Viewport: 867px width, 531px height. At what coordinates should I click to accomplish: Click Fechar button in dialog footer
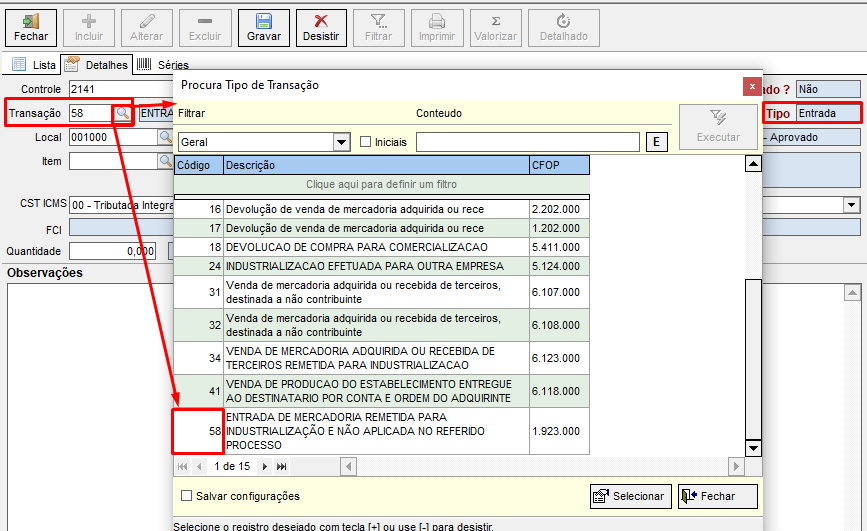coord(717,496)
